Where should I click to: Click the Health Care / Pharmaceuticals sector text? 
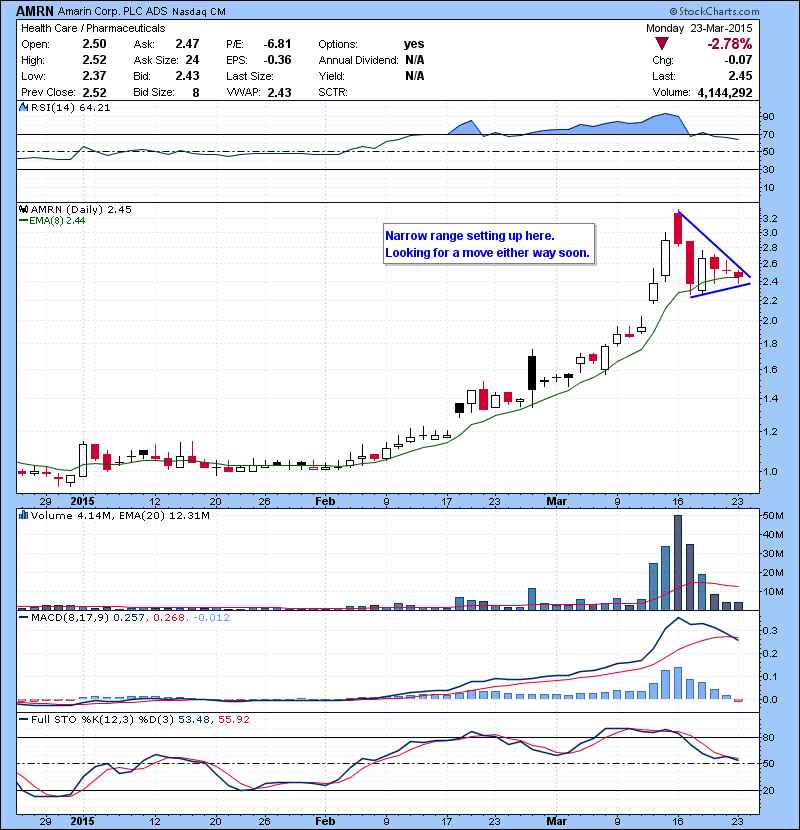click(93, 28)
